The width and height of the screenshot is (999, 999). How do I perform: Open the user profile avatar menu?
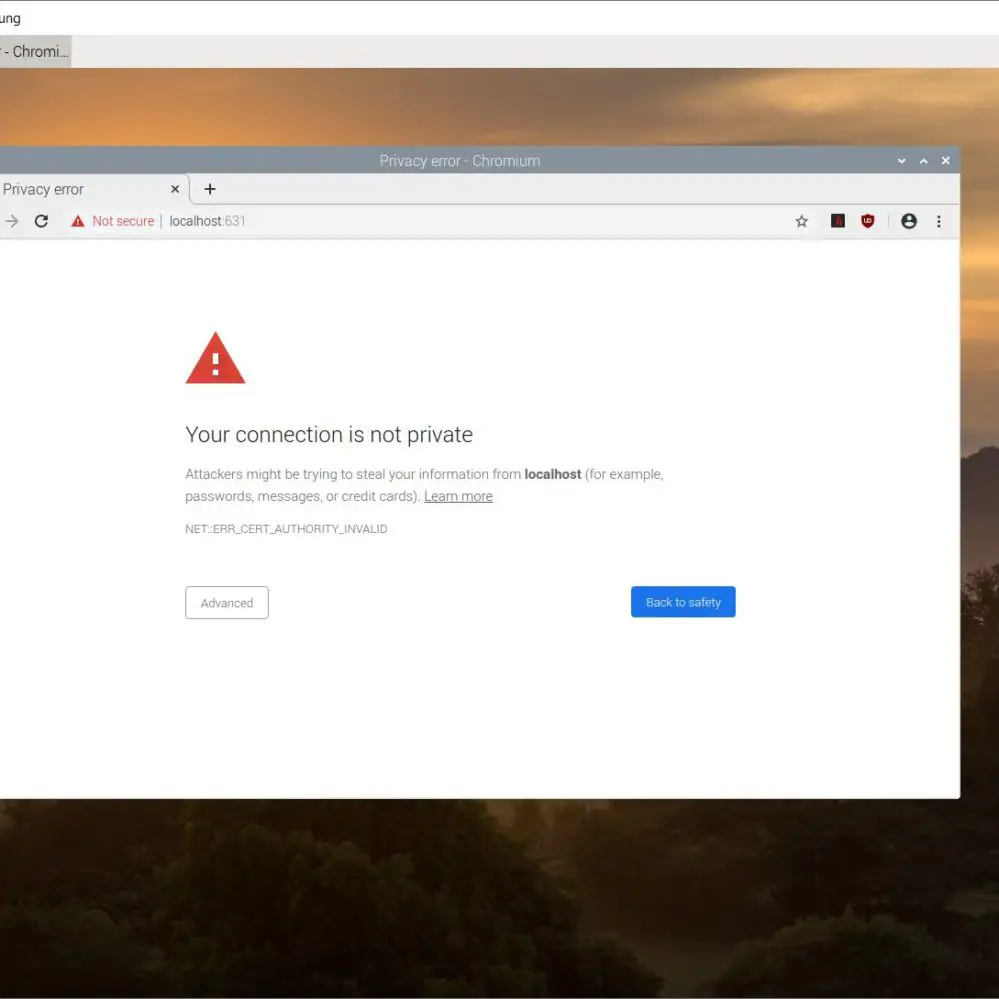pyautogui.click(x=909, y=221)
